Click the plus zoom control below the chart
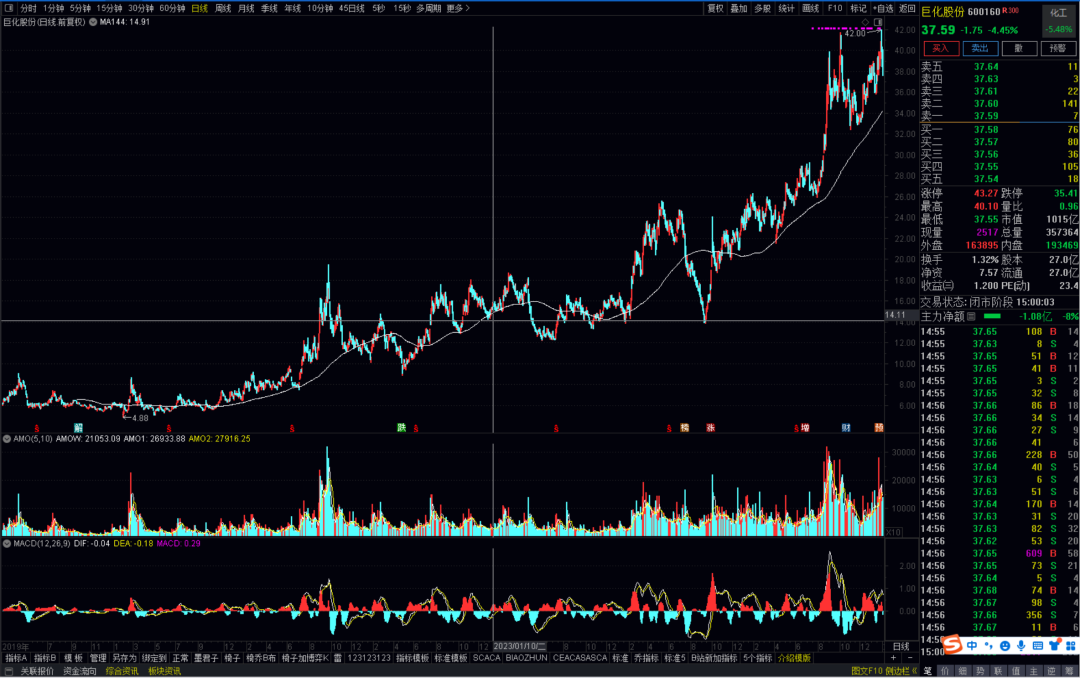 tap(893, 658)
